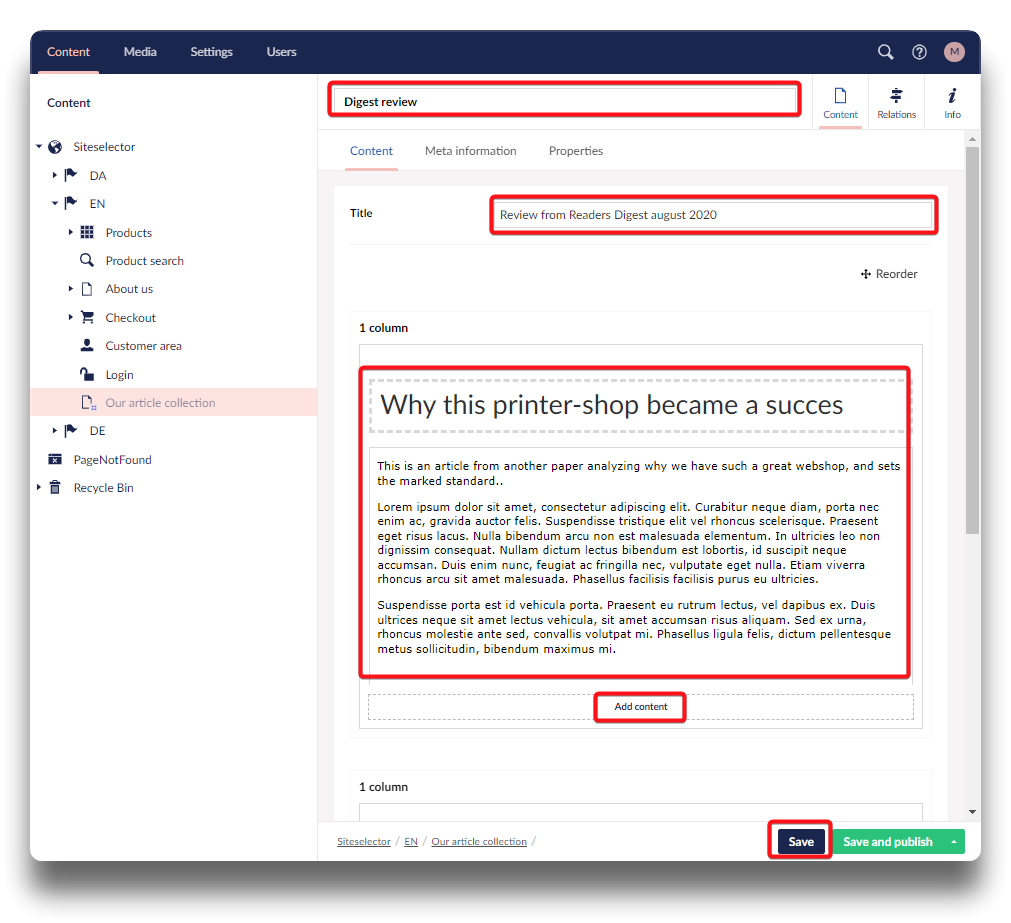Select the Content sub-tab below the name
Viewport: 1011px width, 923px height.
coord(371,151)
